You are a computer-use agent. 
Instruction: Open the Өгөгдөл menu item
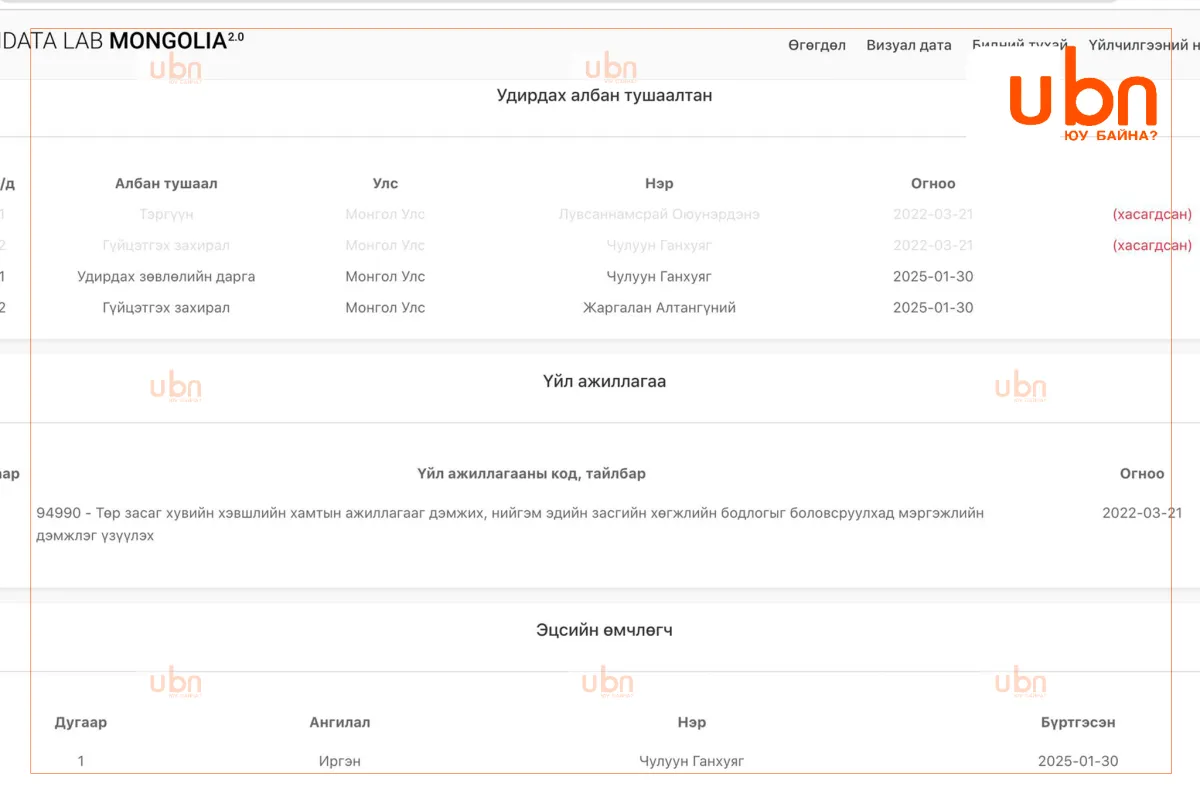(817, 45)
